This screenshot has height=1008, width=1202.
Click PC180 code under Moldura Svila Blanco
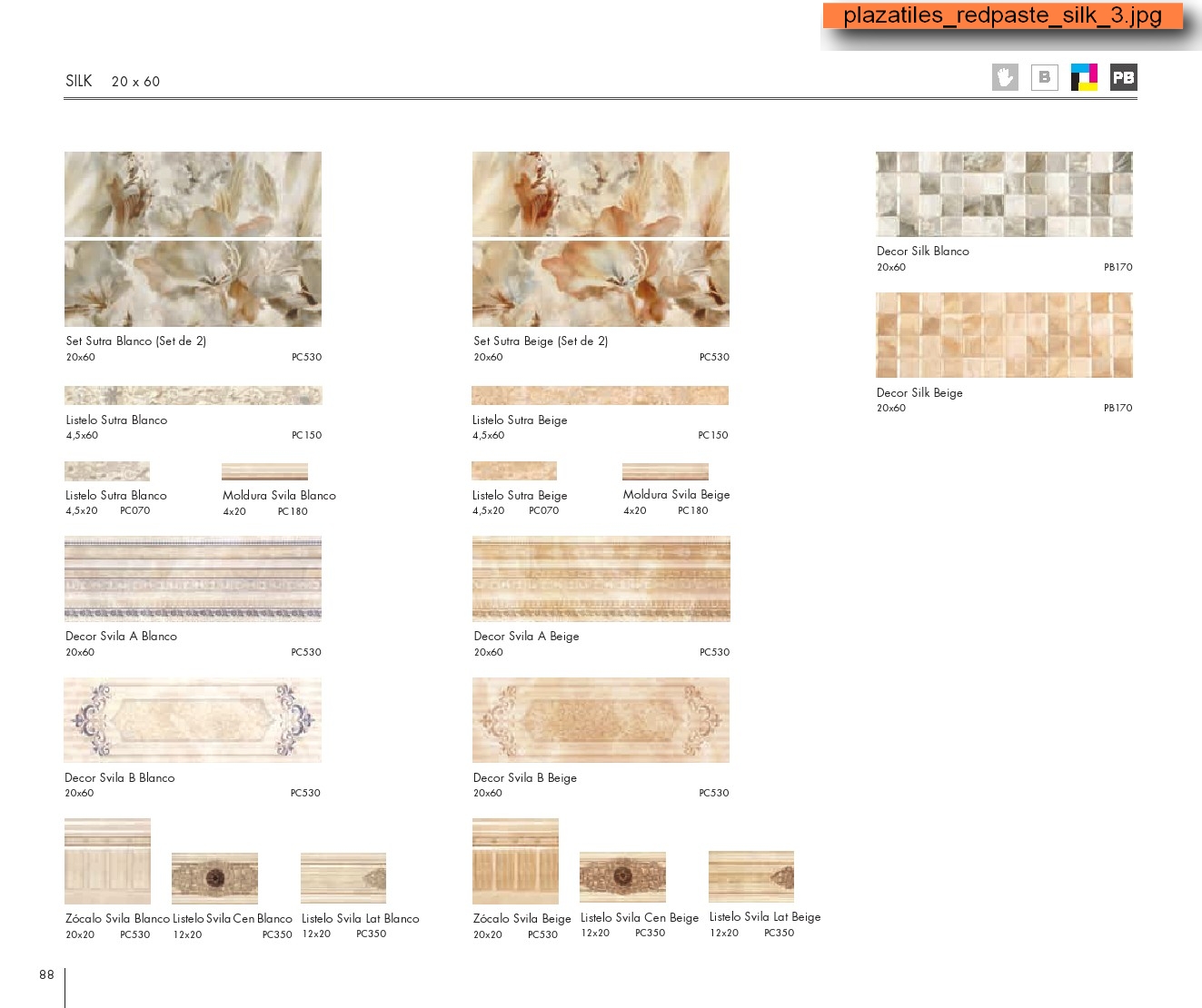point(293,512)
